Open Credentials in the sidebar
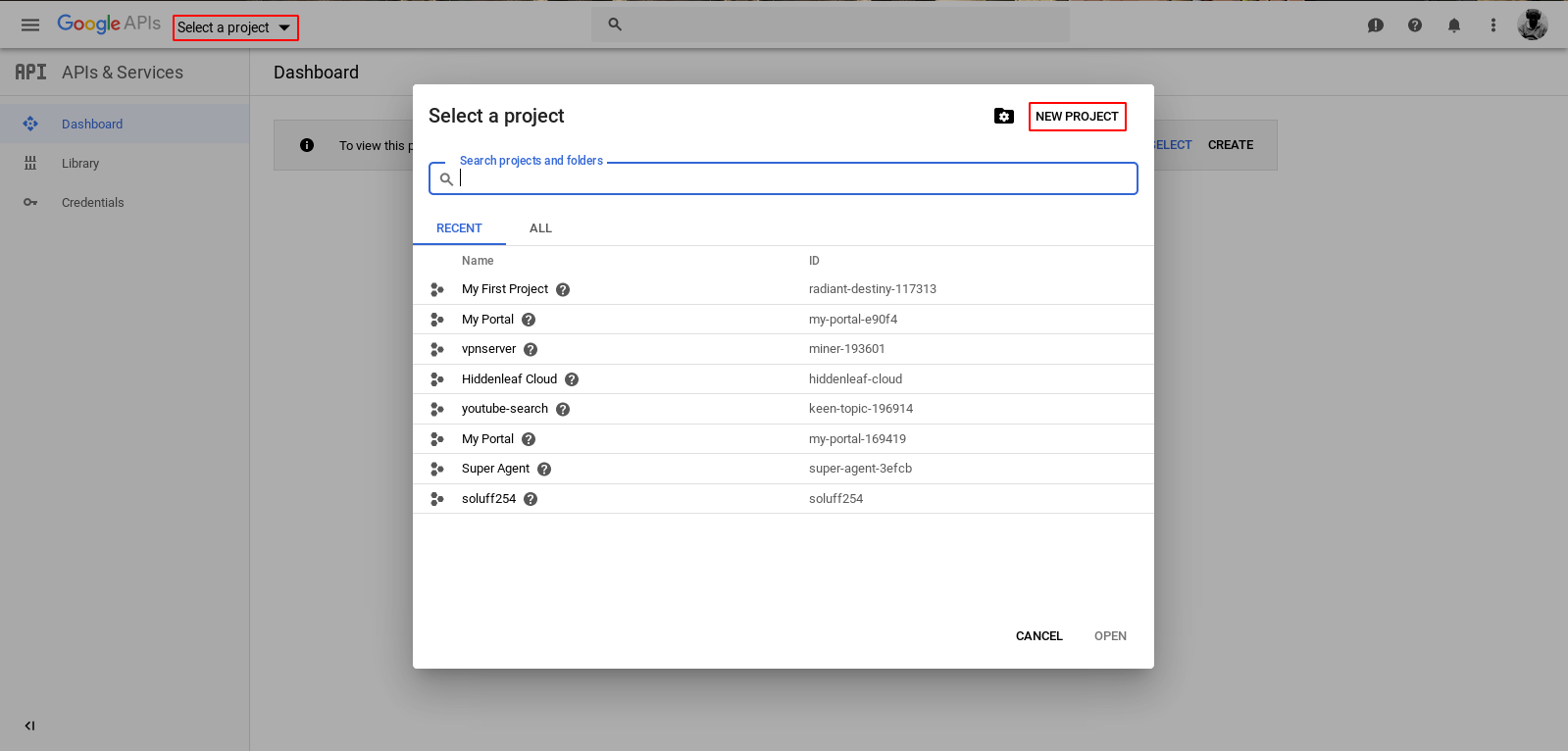 point(92,203)
